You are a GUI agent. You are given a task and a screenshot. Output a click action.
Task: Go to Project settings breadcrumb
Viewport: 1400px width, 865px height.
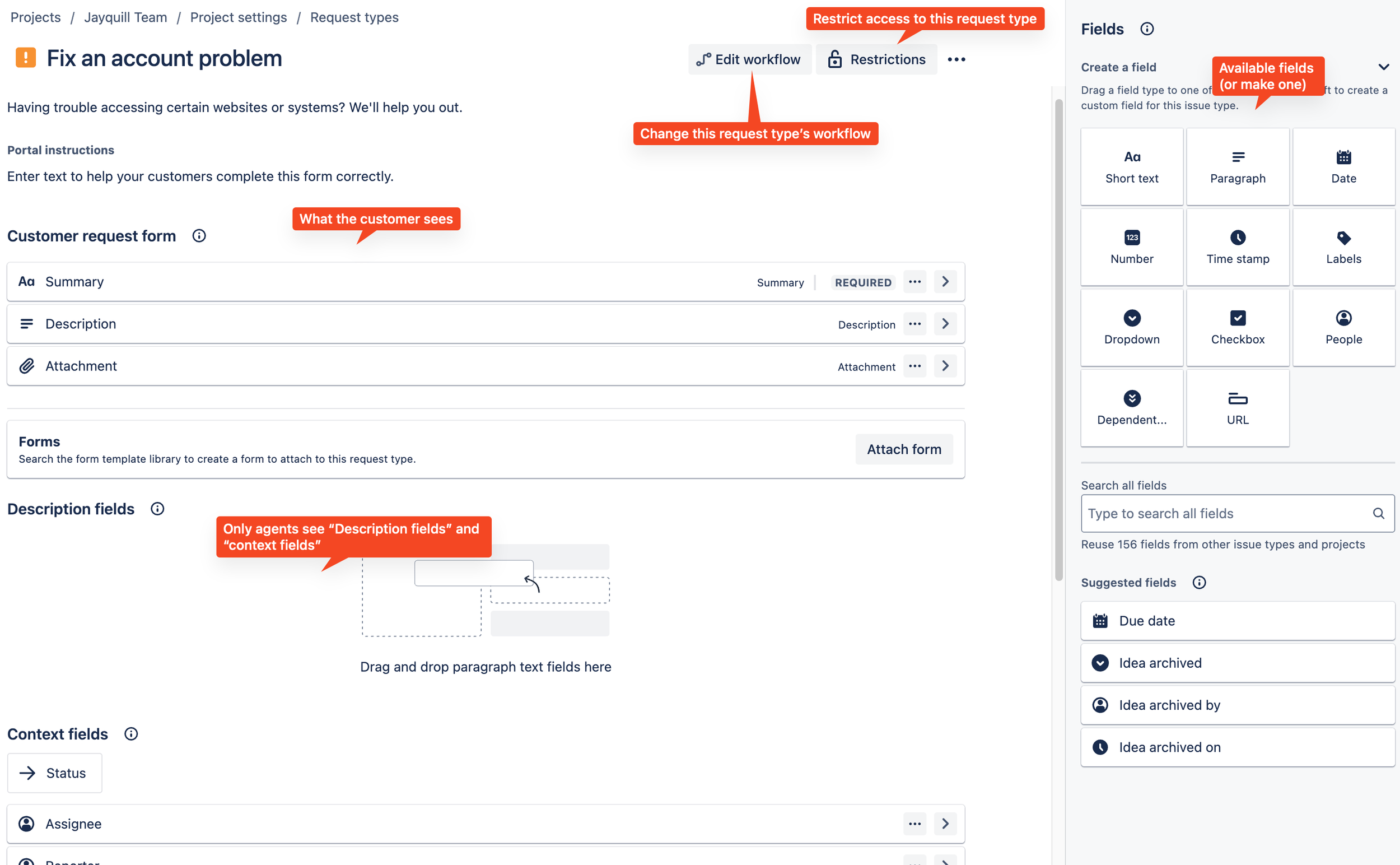click(x=239, y=17)
